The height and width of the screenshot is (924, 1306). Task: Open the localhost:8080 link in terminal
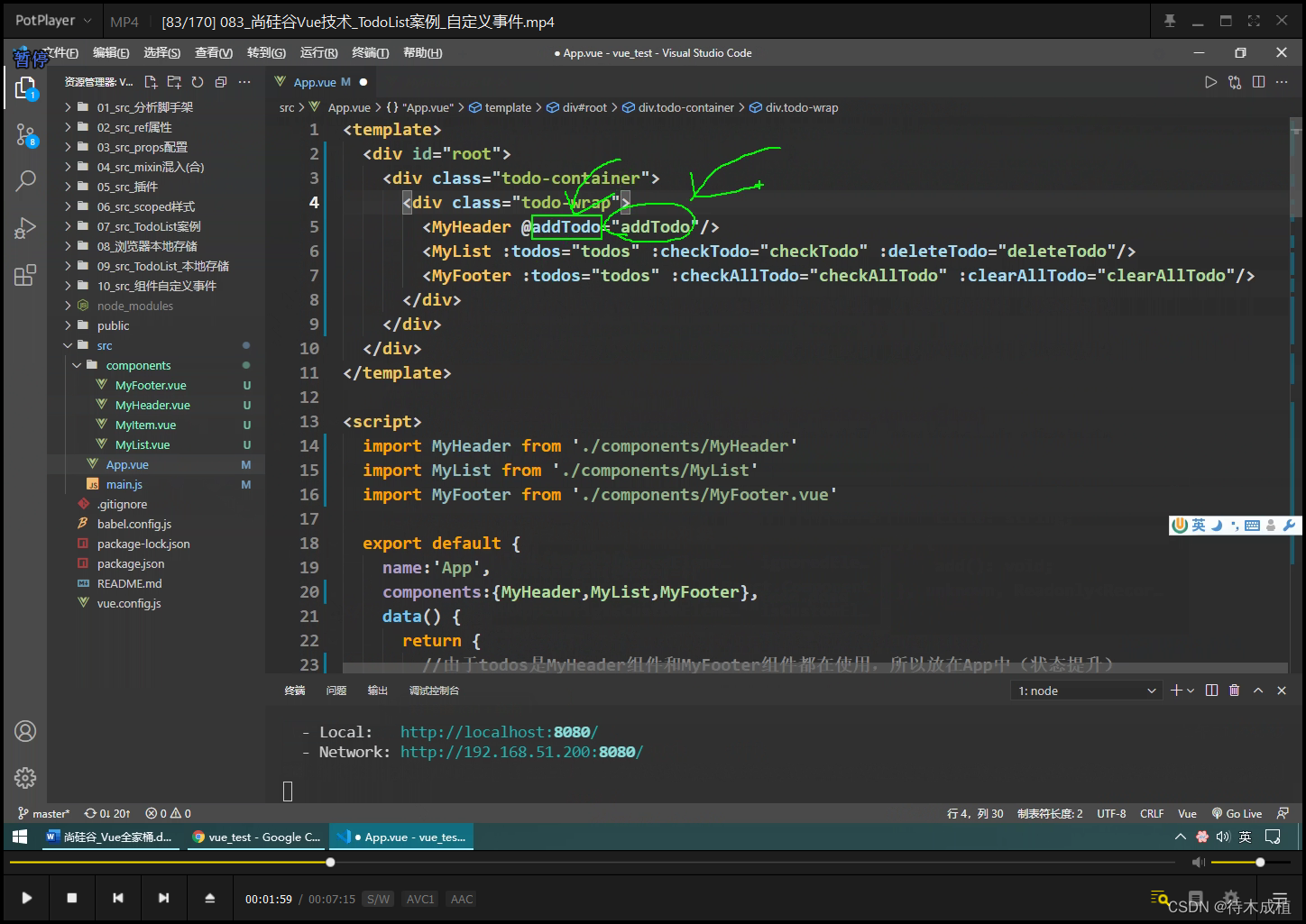pos(499,732)
